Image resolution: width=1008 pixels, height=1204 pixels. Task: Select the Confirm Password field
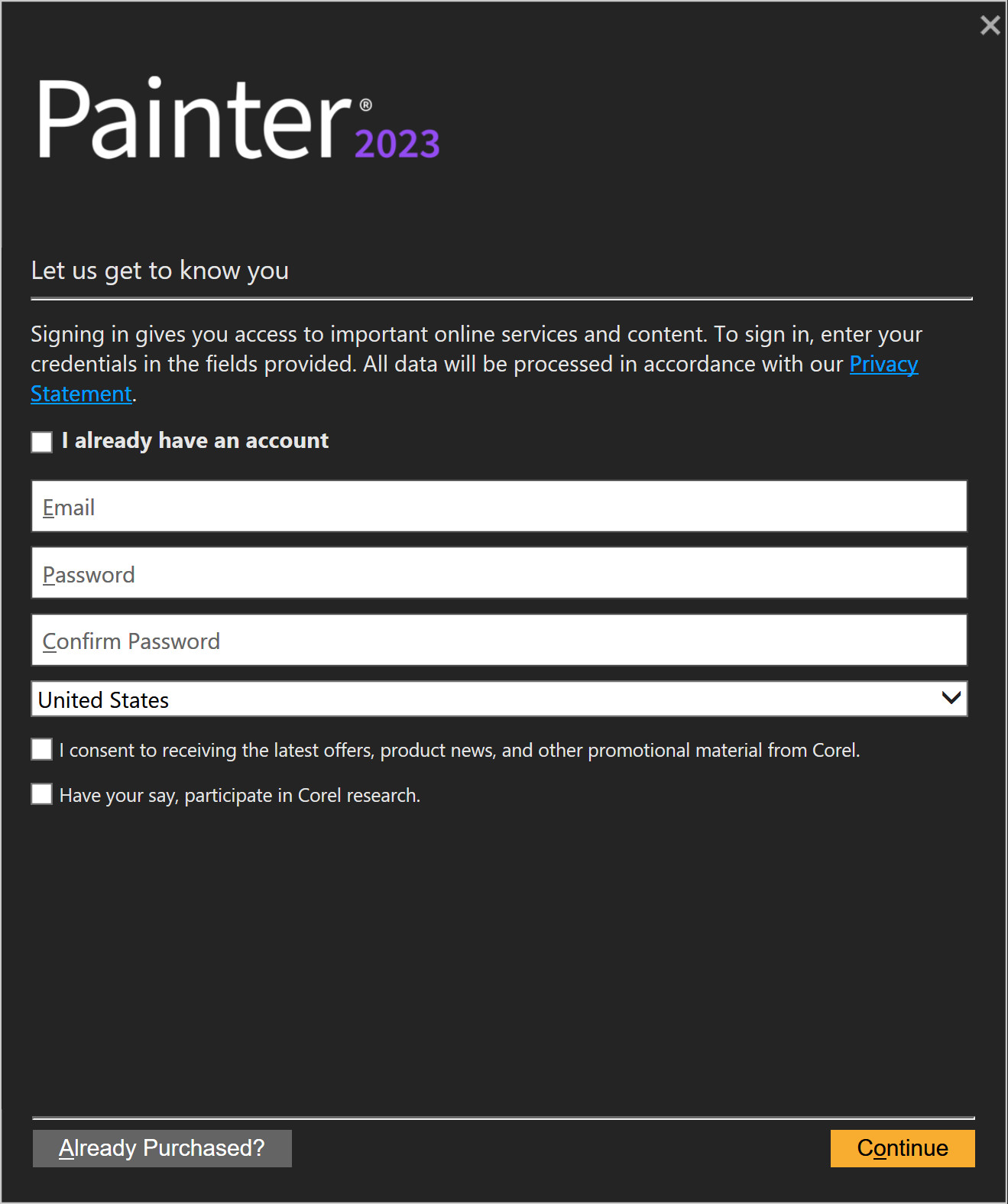tap(498, 640)
